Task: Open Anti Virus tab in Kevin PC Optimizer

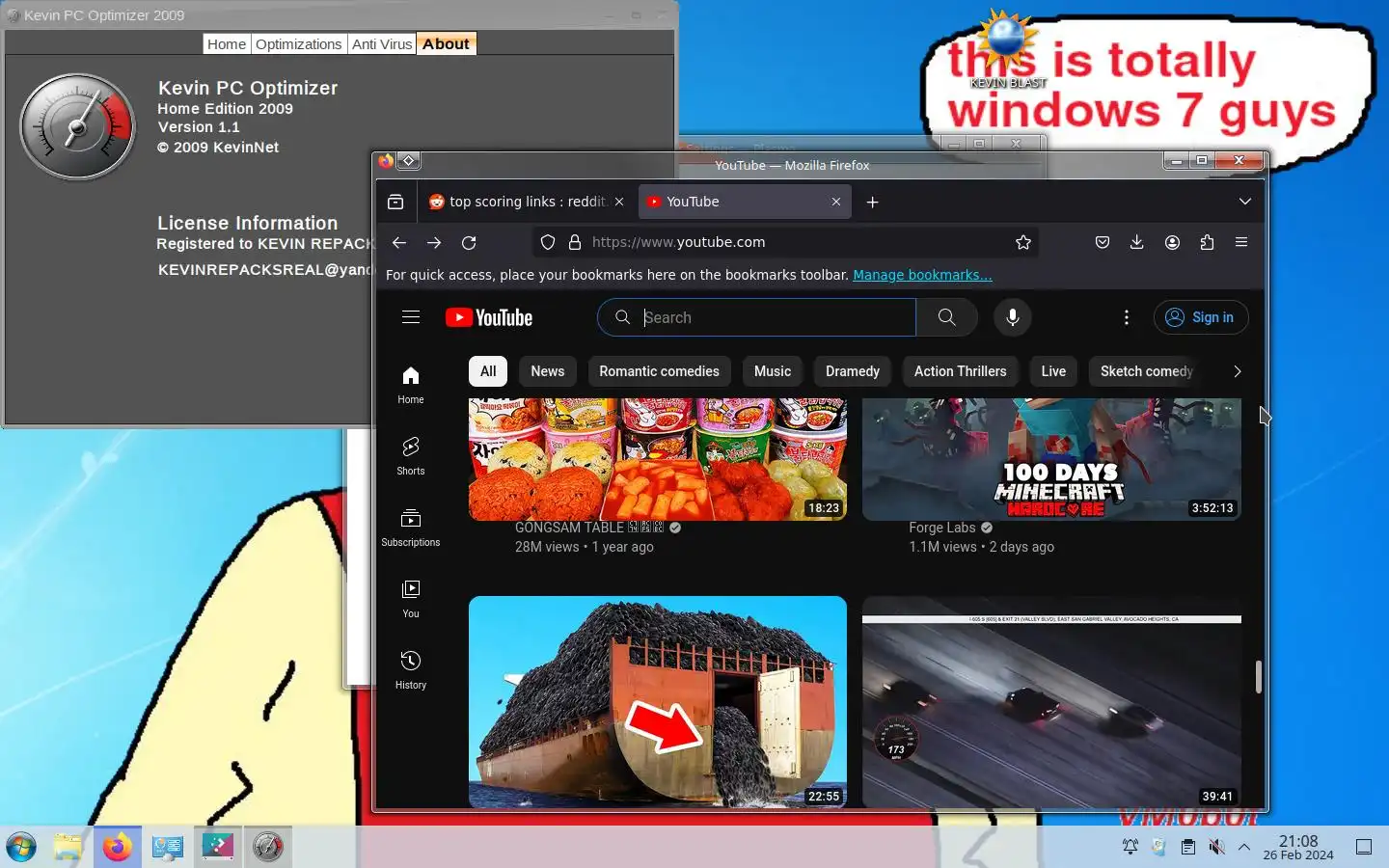Action: (x=382, y=44)
